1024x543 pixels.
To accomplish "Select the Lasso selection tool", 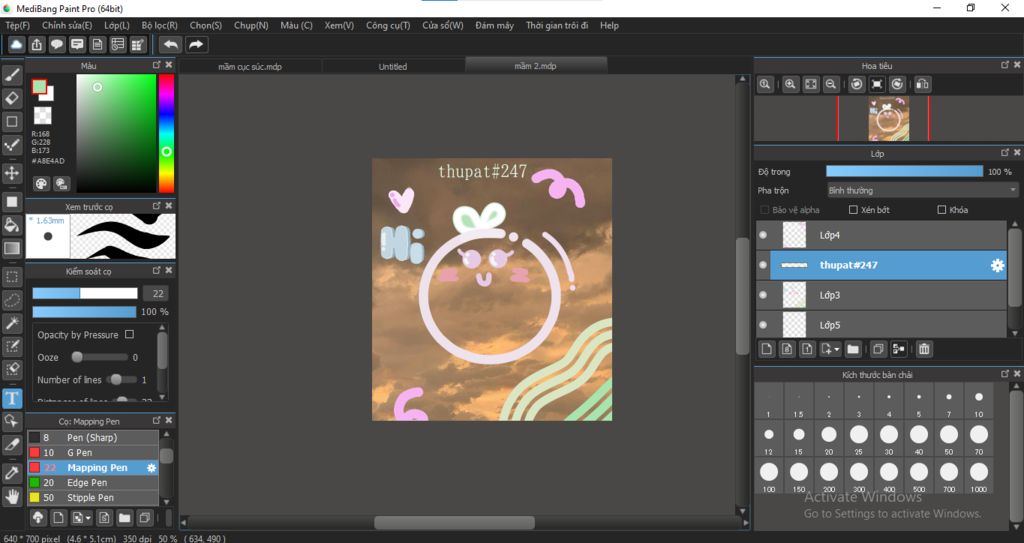I will [x=12, y=300].
